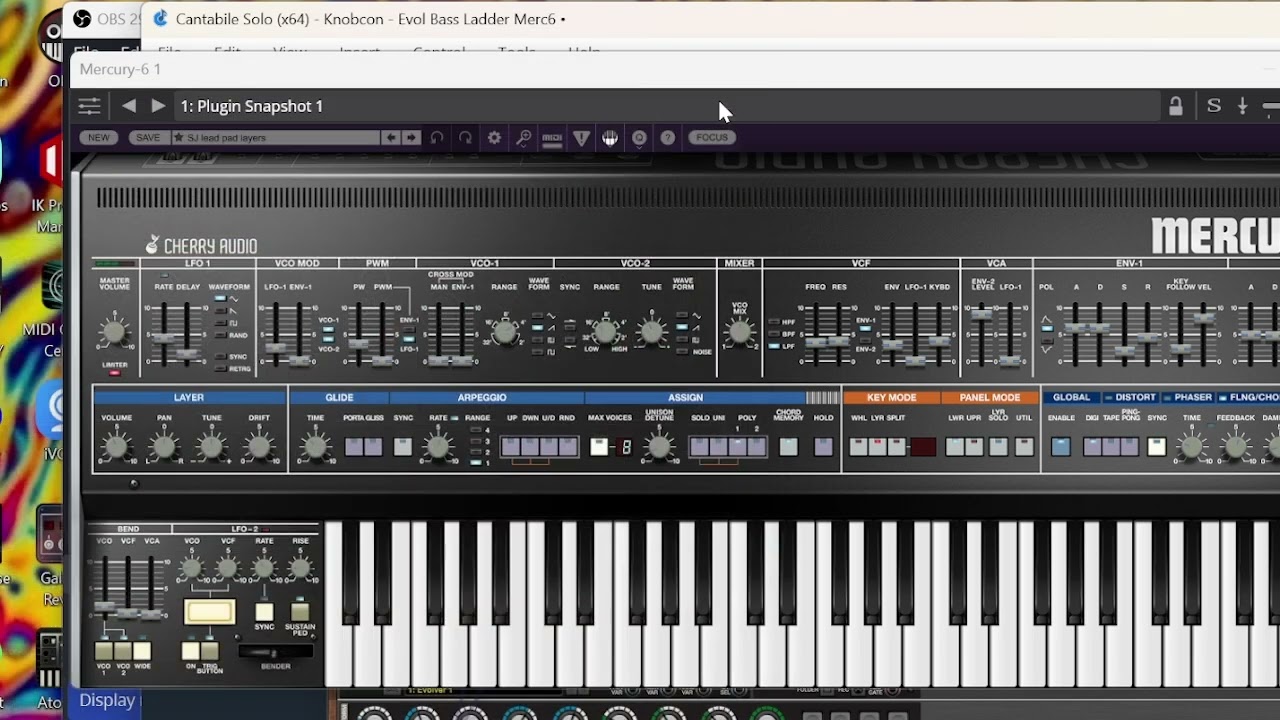The height and width of the screenshot is (720, 1280).
Task: Go to next plugin snapshot arrow
Action: point(158,106)
